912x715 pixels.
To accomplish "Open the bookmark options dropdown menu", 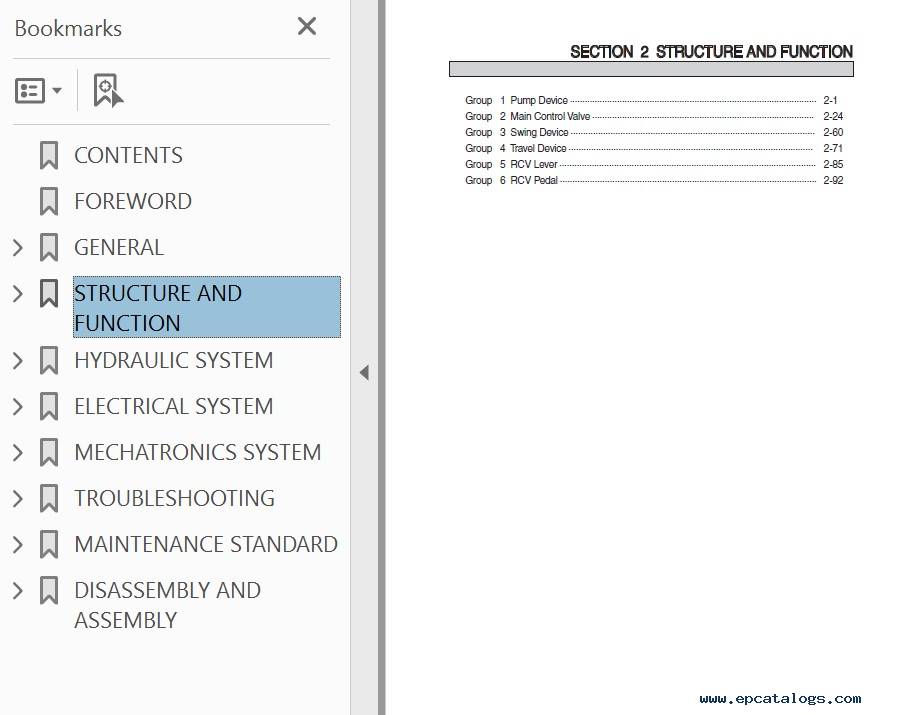I will point(38,90).
